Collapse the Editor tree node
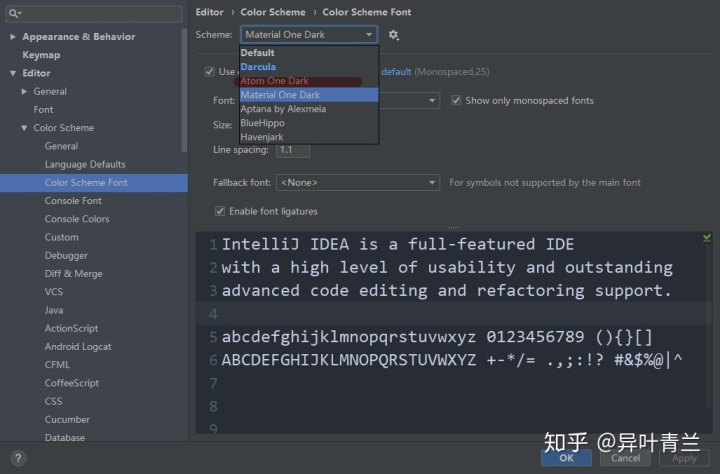The height and width of the screenshot is (474, 720). pos(13,73)
